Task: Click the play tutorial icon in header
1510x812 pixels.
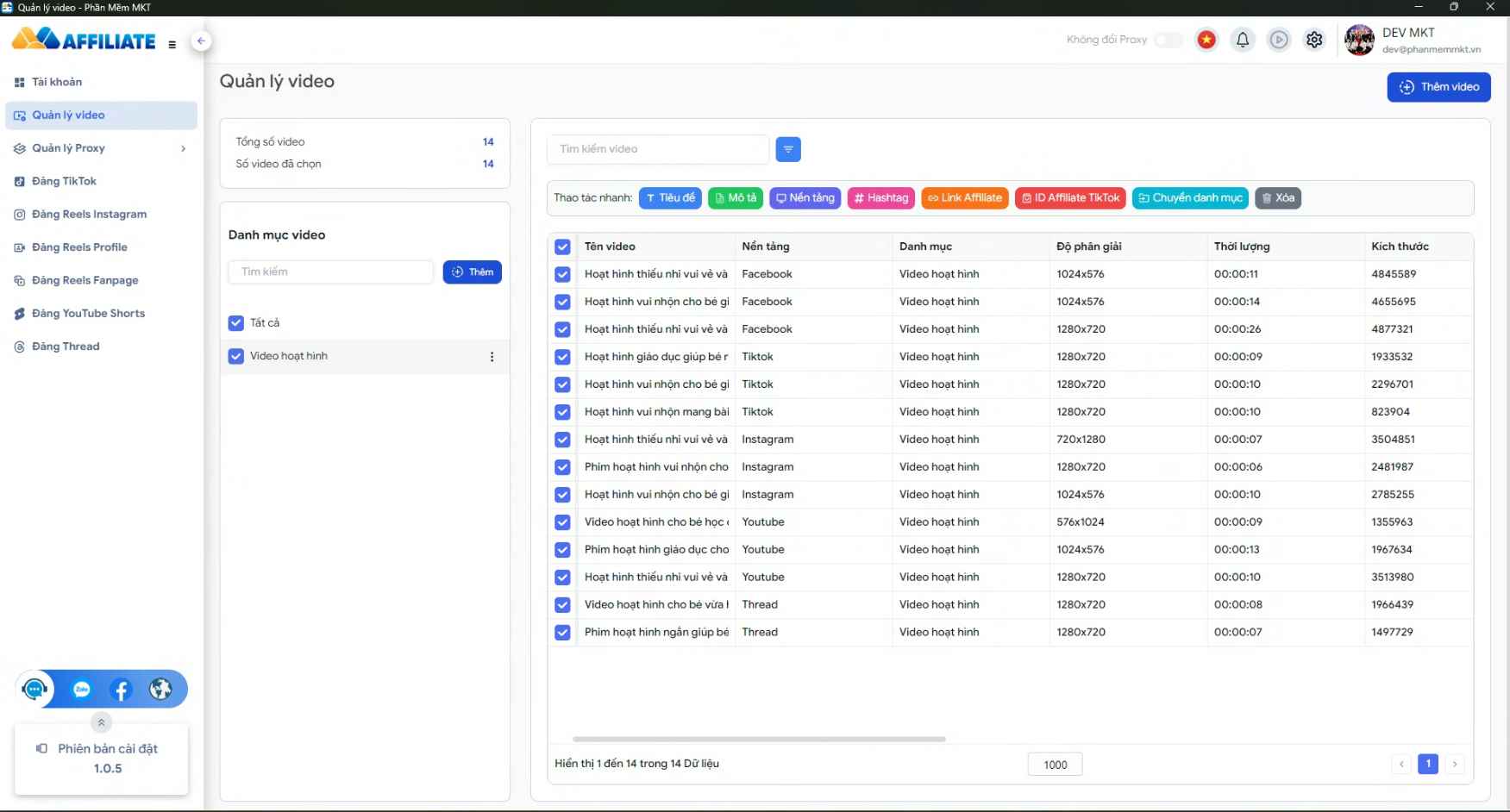Action: tap(1278, 40)
